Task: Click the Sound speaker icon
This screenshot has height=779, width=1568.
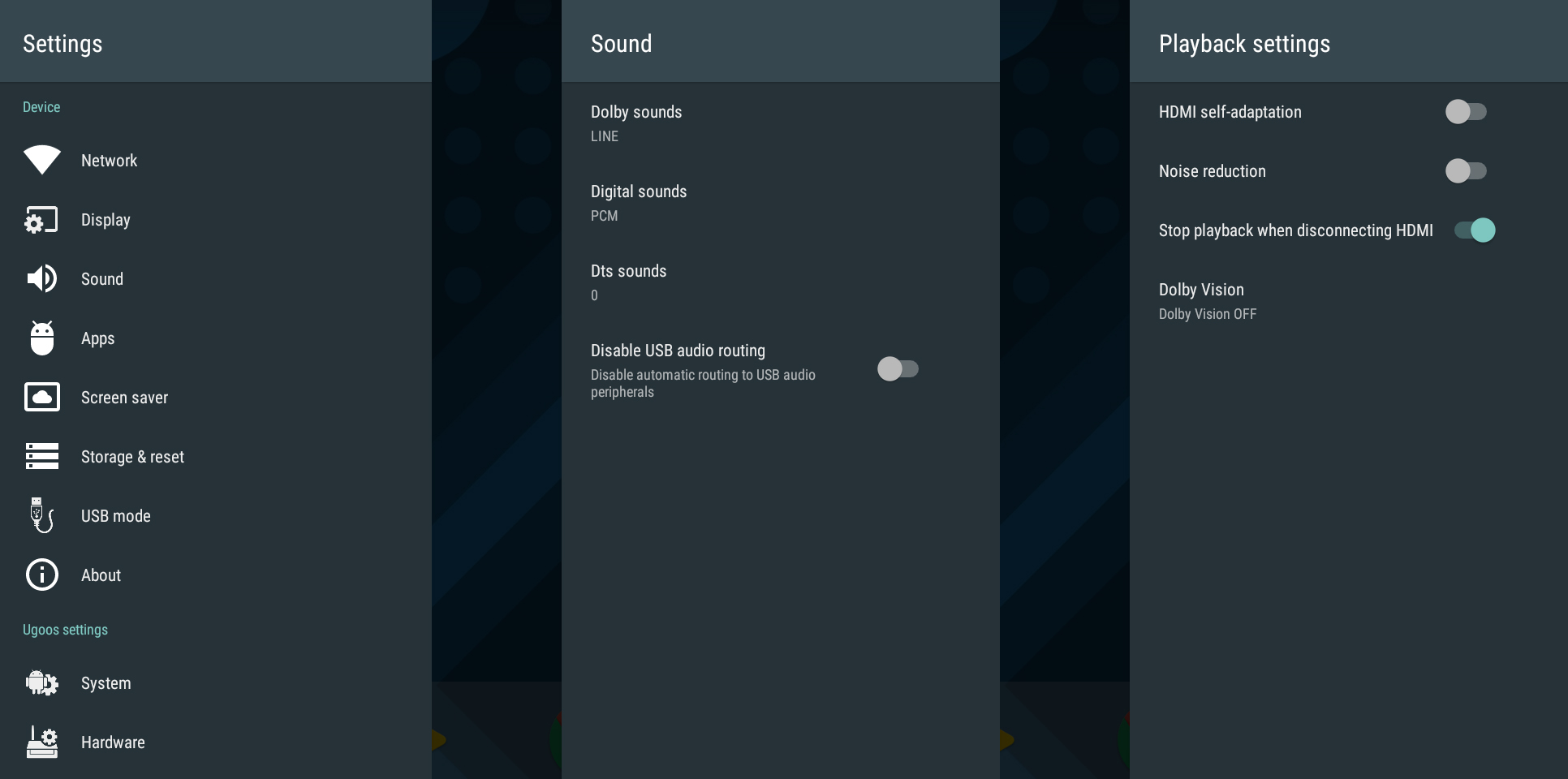Action: coord(42,279)
